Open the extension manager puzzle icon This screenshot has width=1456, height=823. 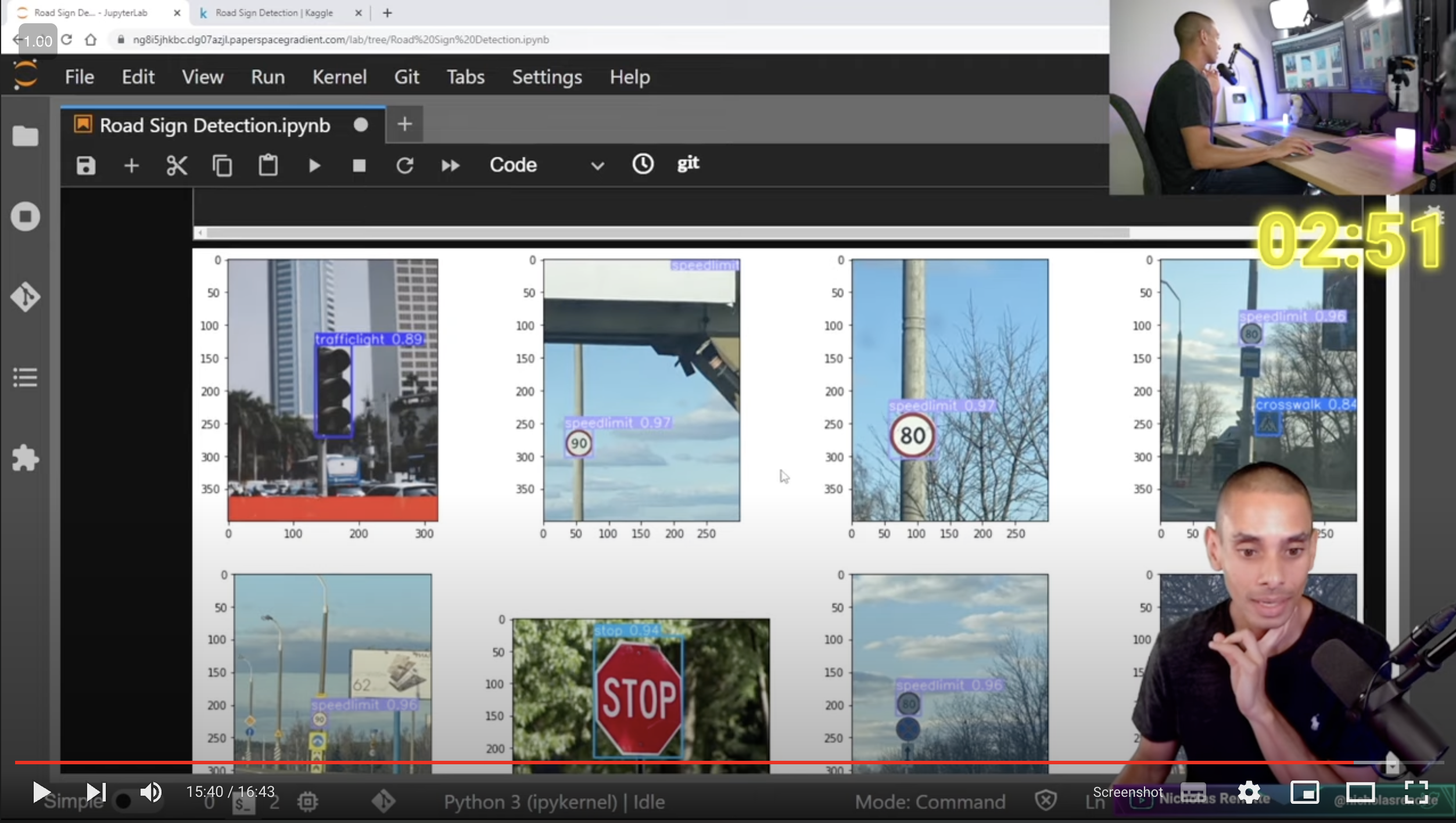point(25,458)
